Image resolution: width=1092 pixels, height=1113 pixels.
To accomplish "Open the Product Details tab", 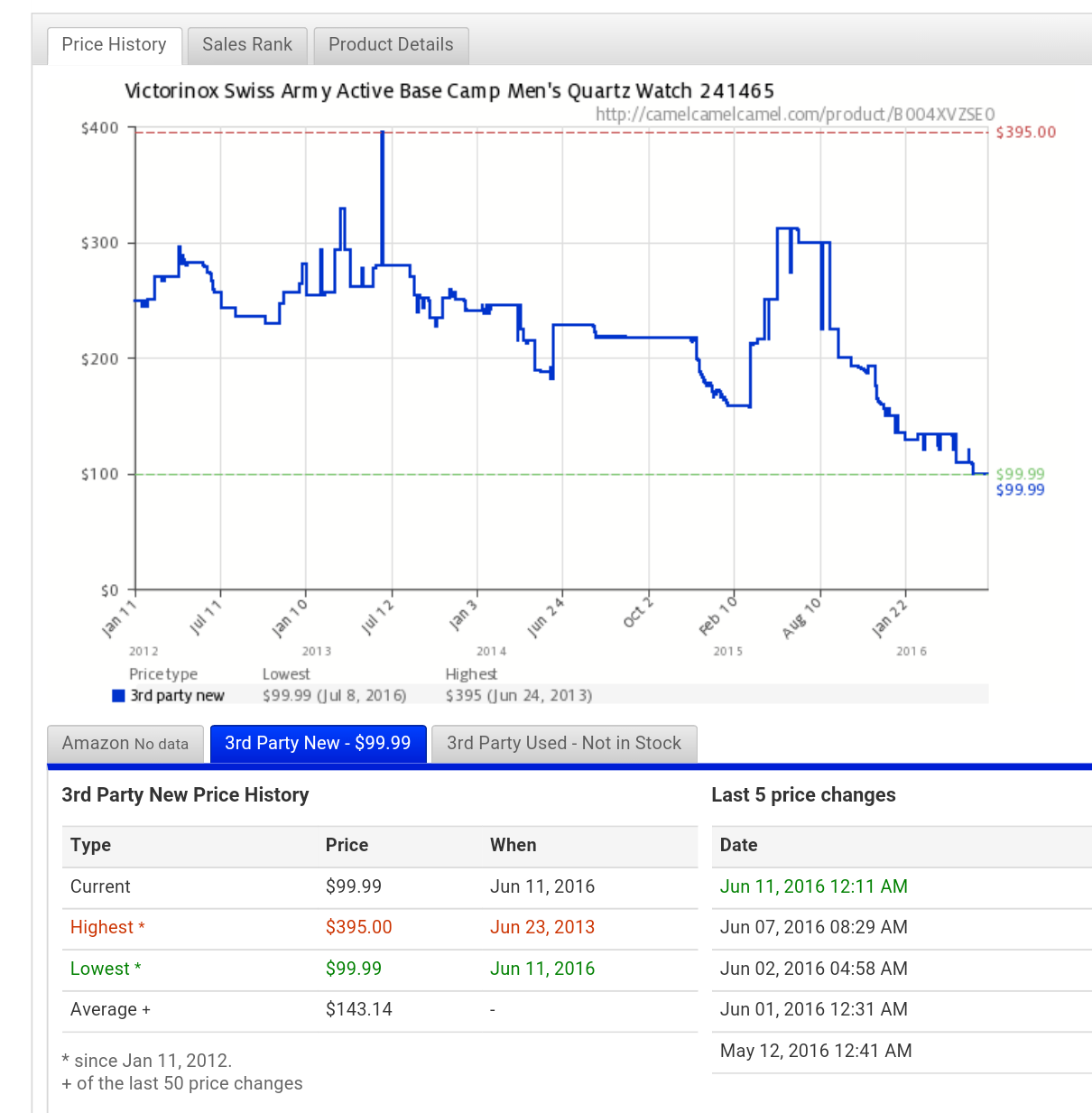I will click(x=391, y=45).
